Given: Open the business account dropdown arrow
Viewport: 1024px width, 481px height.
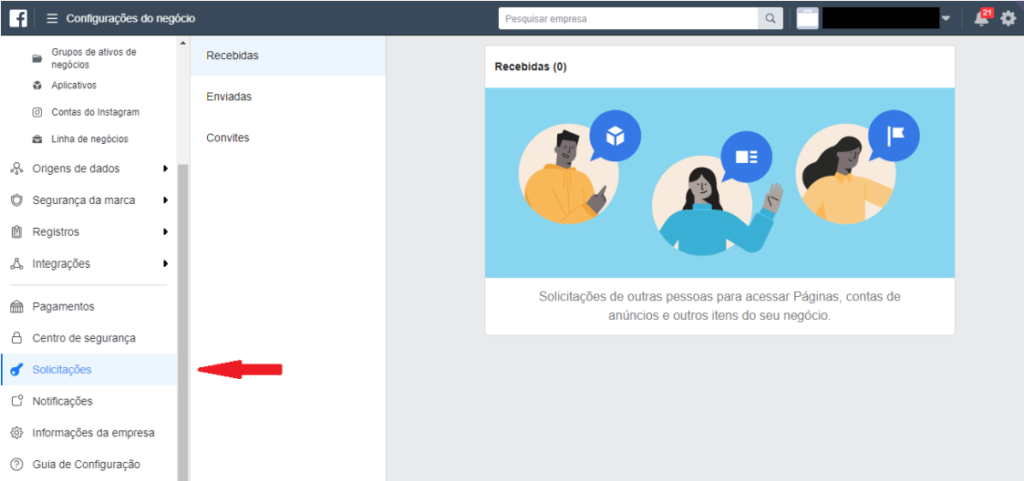Looking at the screenshot, I should click(946, 18).
